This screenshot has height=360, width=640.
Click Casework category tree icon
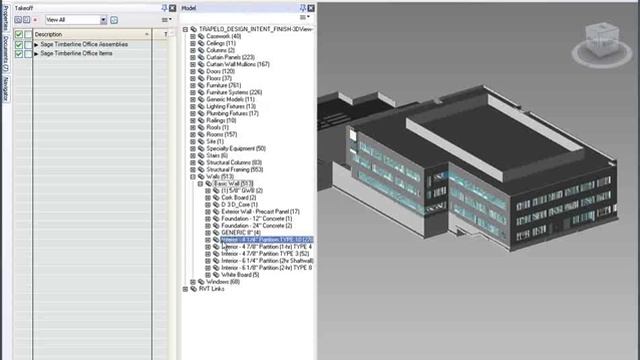click(x=201, y=36)
